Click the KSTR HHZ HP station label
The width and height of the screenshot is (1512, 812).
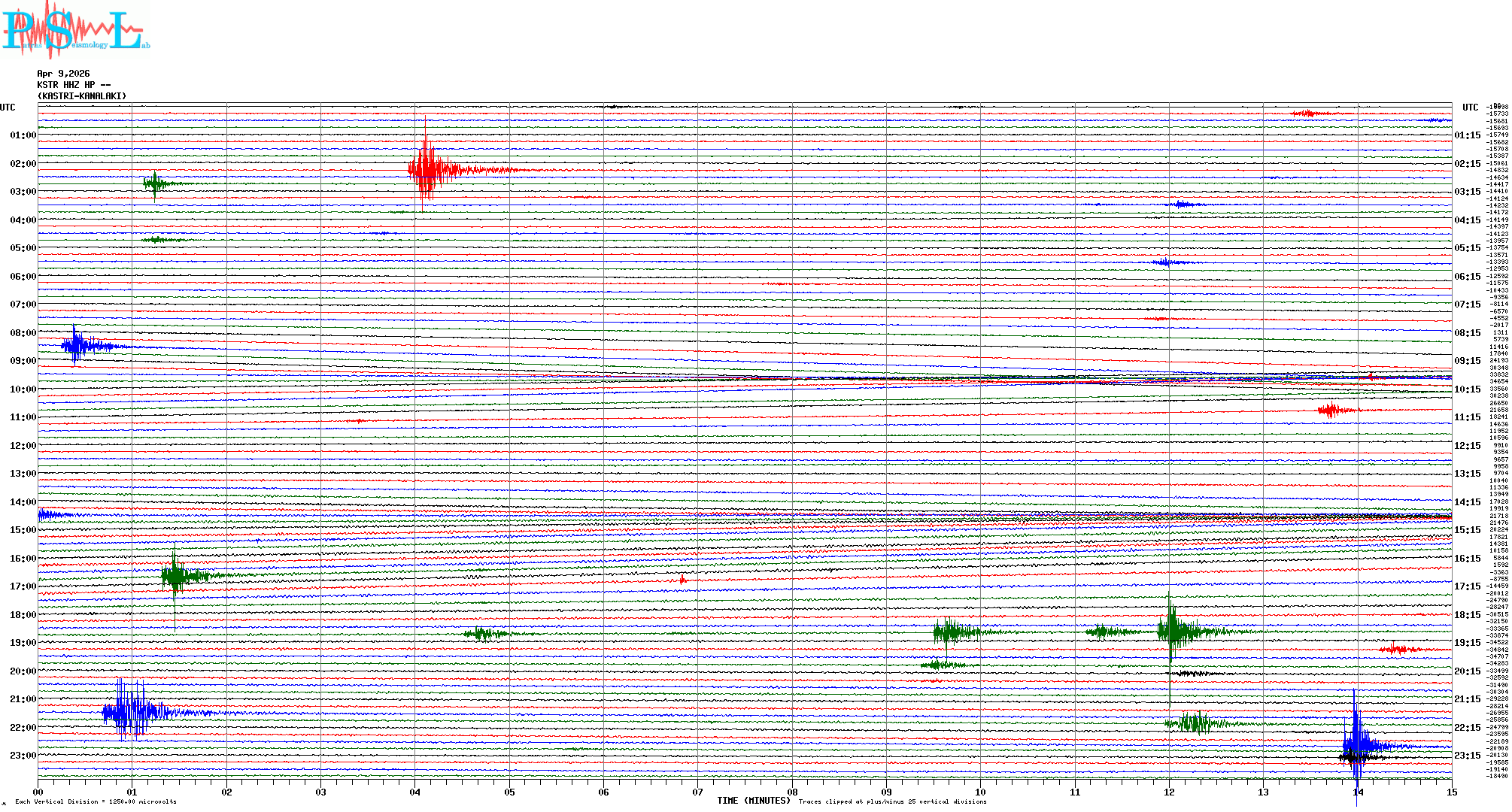pos(74,85)
